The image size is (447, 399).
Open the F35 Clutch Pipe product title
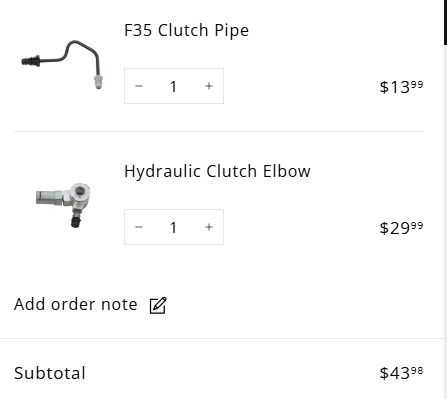pos(186,30)
